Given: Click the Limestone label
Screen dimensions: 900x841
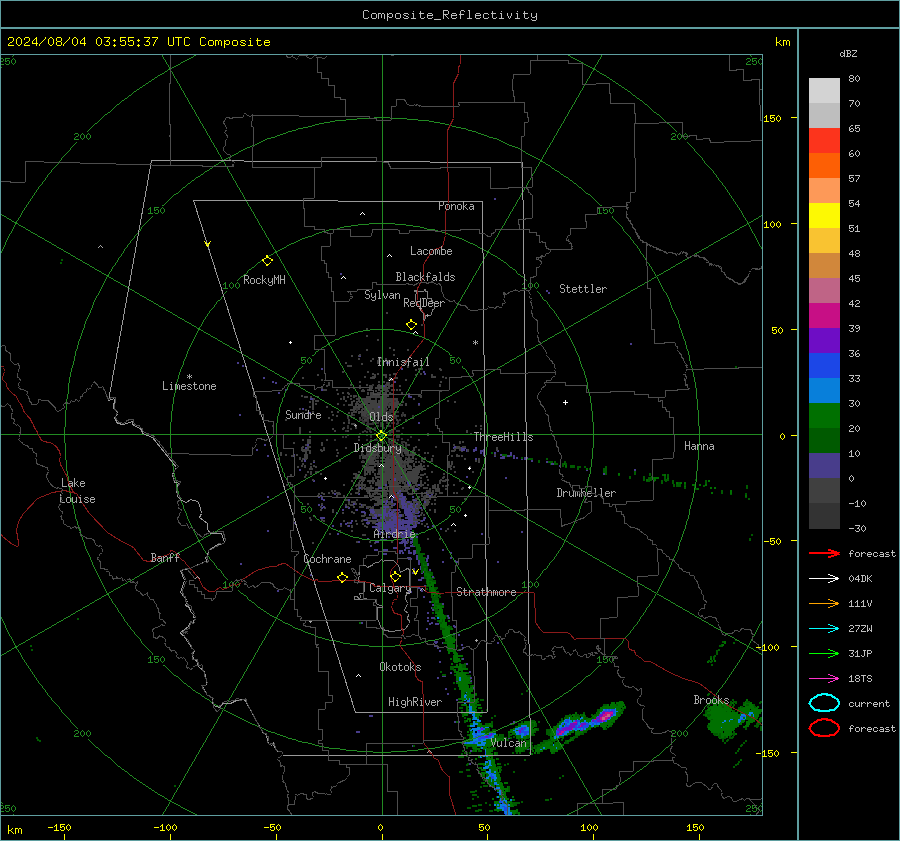Looking at the screenshot, I should click(x=189, y=386).
